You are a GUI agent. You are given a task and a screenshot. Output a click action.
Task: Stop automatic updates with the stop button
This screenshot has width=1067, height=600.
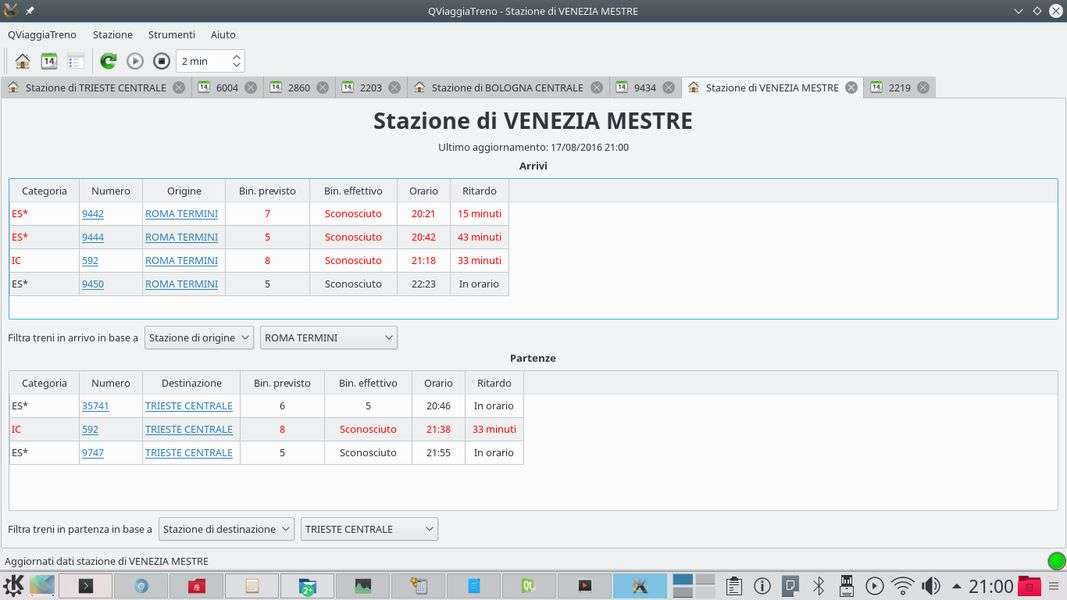[161, 61]
